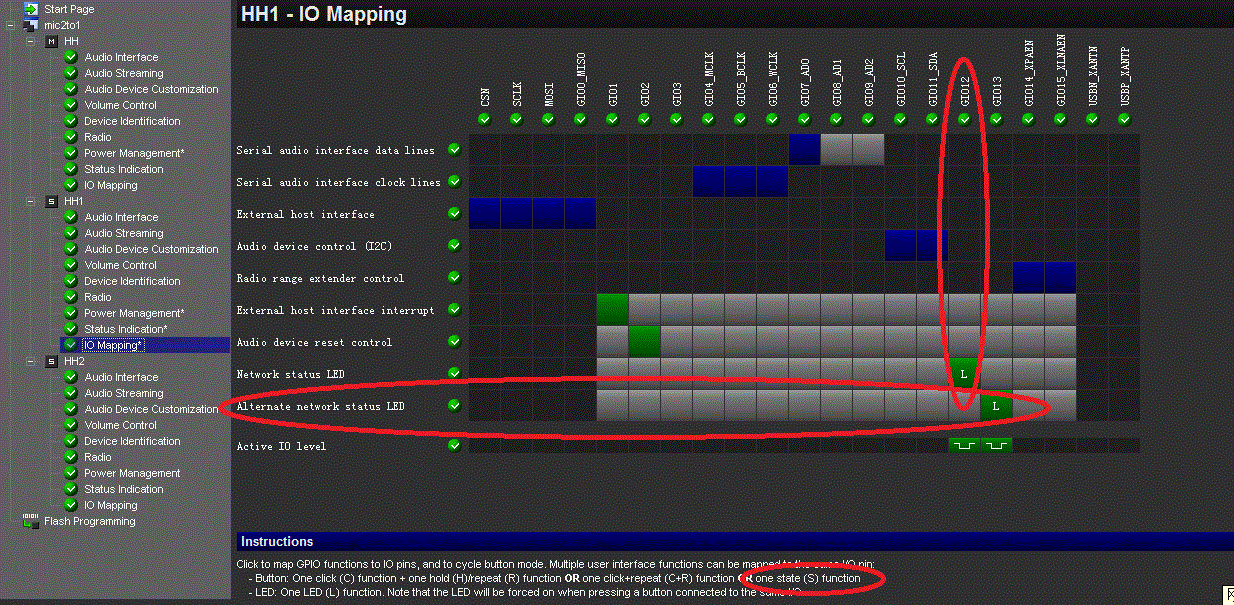This screenshot has width=1234, height=605.
Task: Select Volume Control under HH1
Action: coord(120,265)
